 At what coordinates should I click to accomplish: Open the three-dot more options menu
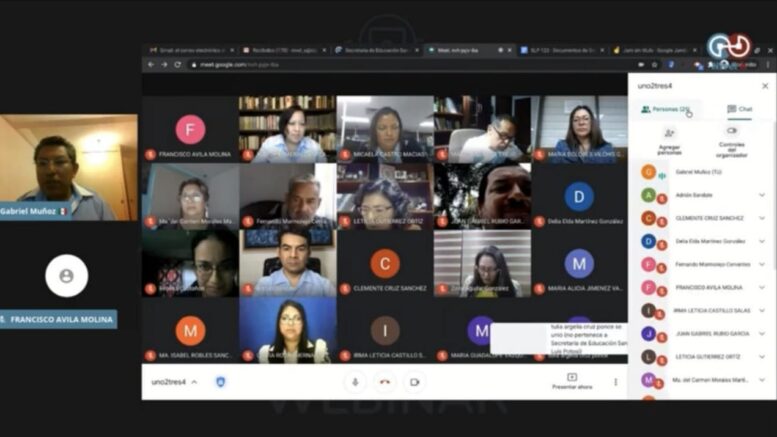(x=615, y=382)
